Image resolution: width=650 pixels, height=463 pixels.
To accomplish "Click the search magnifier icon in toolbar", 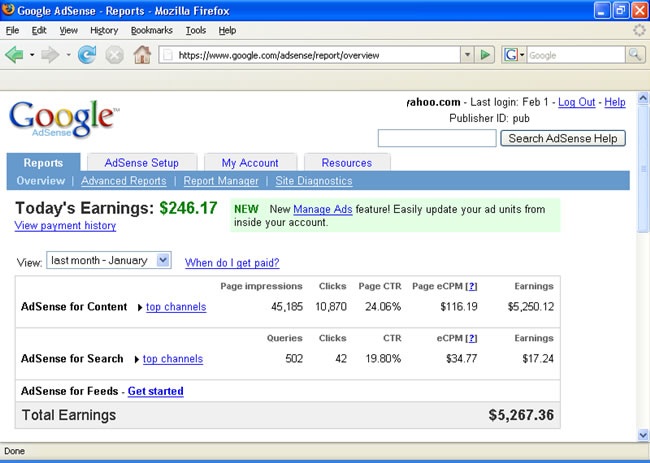I will pyautogui.click(x=635, y=55).
